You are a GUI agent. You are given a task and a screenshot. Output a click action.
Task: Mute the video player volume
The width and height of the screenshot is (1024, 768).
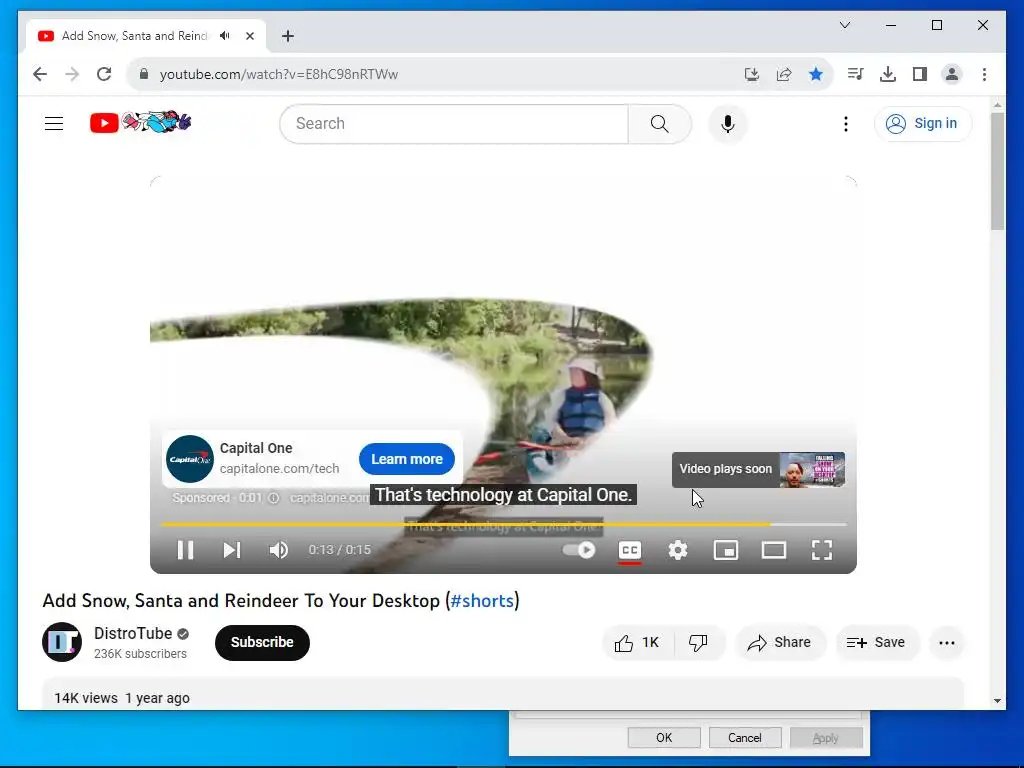[x=279, y=550]
